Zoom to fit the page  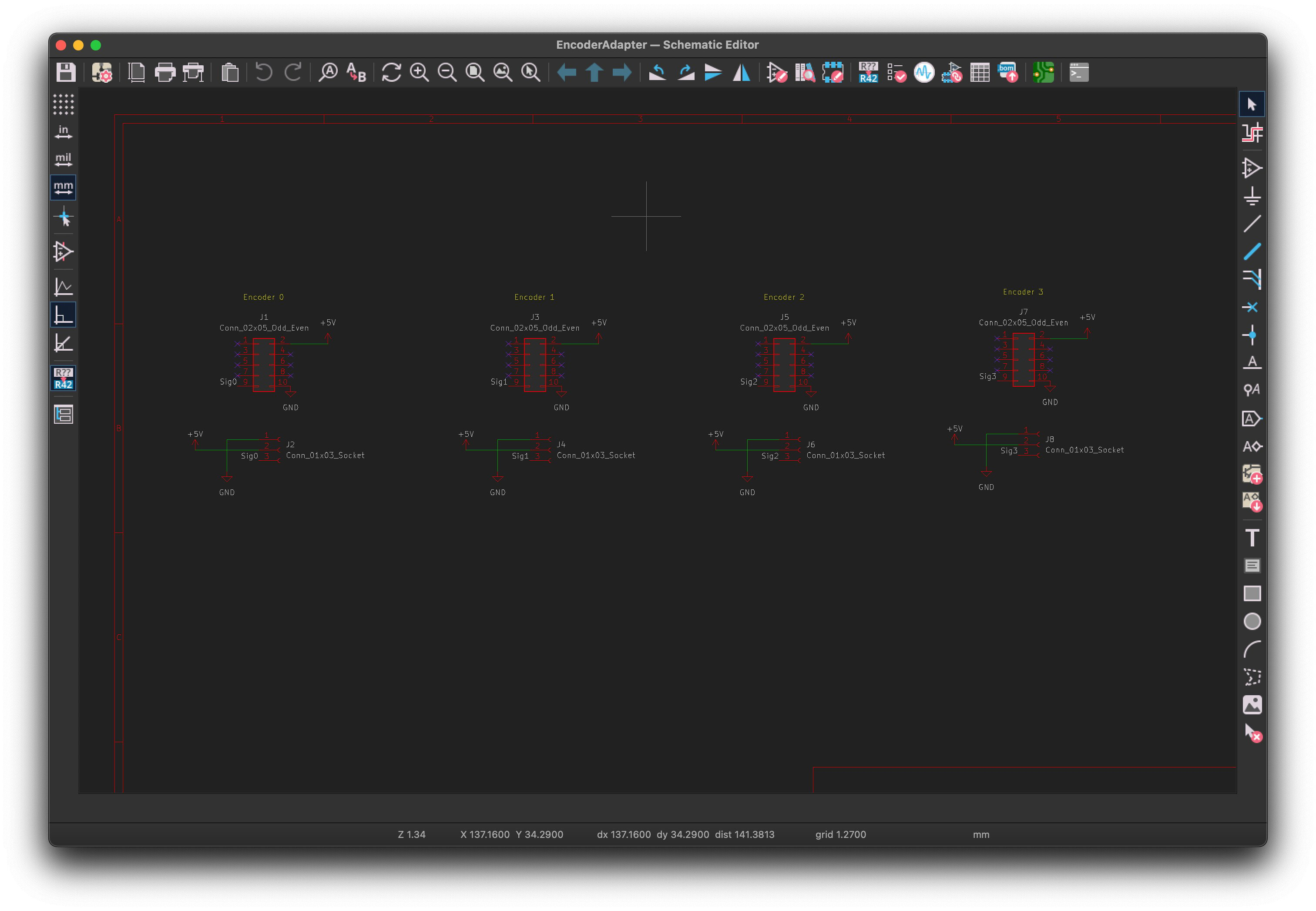[x=475, y=73]
